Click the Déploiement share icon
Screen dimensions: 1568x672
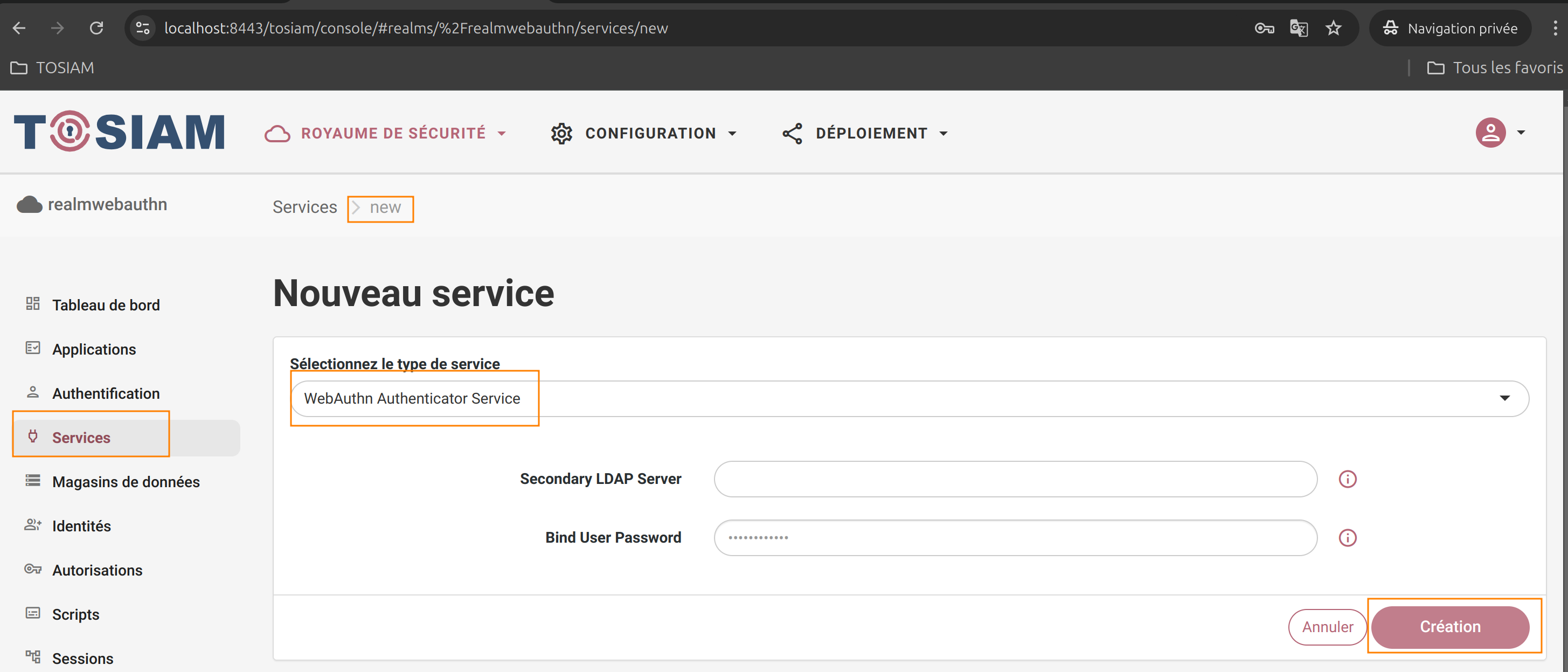coord(792,133)
